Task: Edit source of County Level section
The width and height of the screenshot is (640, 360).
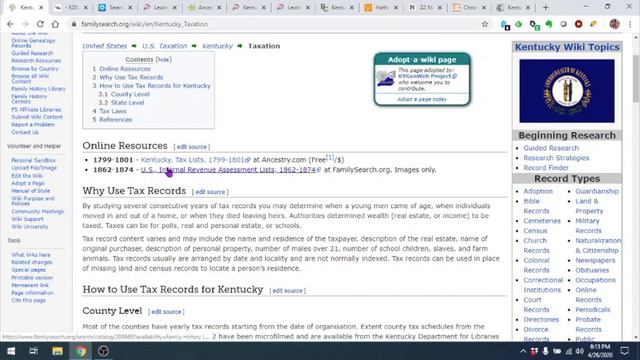Action: tap(166, 312)
